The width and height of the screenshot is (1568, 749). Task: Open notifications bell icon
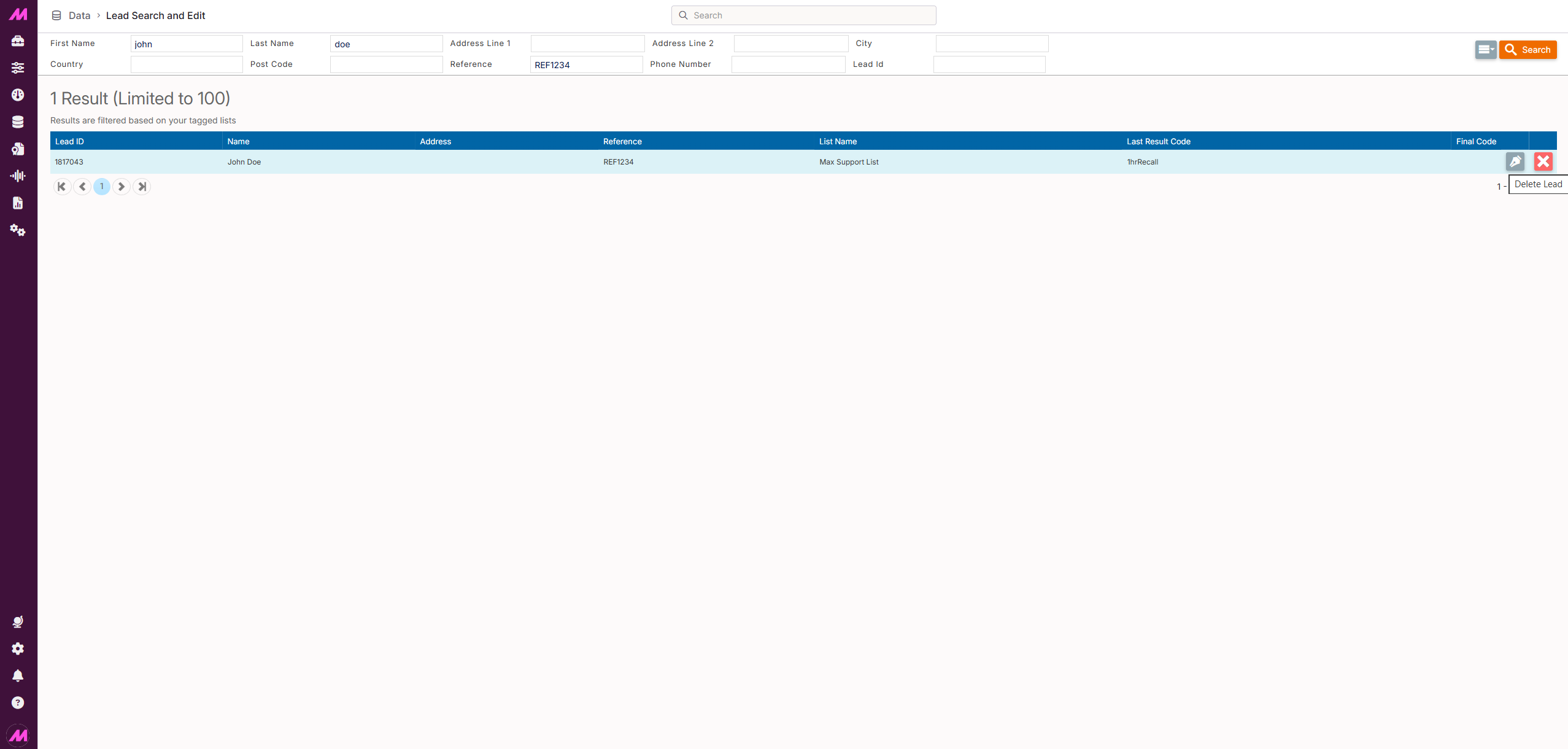18,676
